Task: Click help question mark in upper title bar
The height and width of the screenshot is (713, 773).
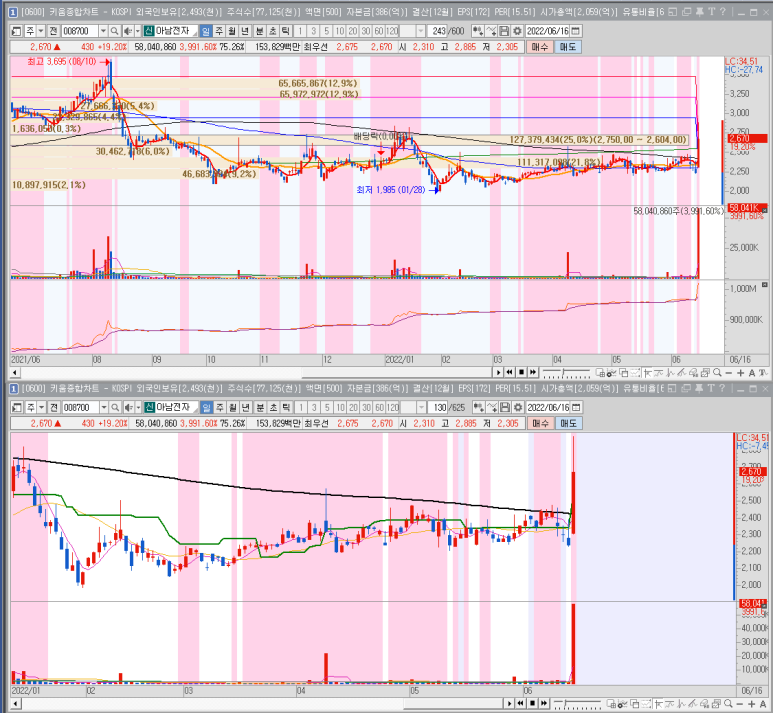Action: point(723,12)
